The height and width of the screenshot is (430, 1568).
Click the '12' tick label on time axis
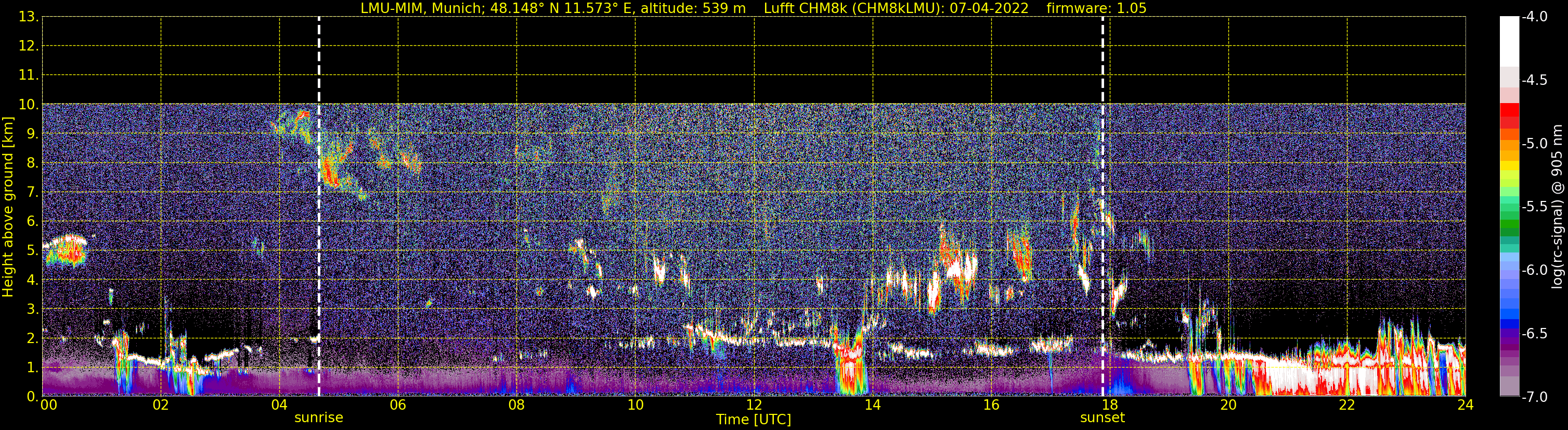tap(754, 405)
